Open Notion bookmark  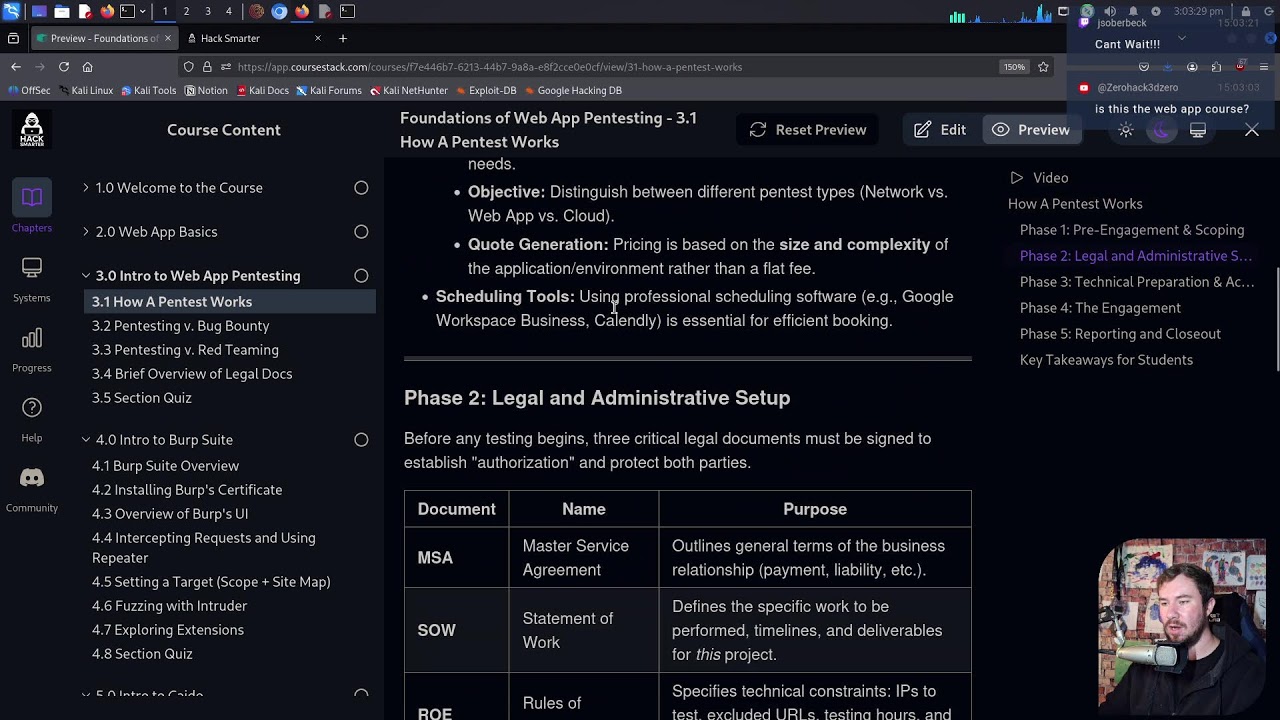pyautogui.click(x=205, y=90)
